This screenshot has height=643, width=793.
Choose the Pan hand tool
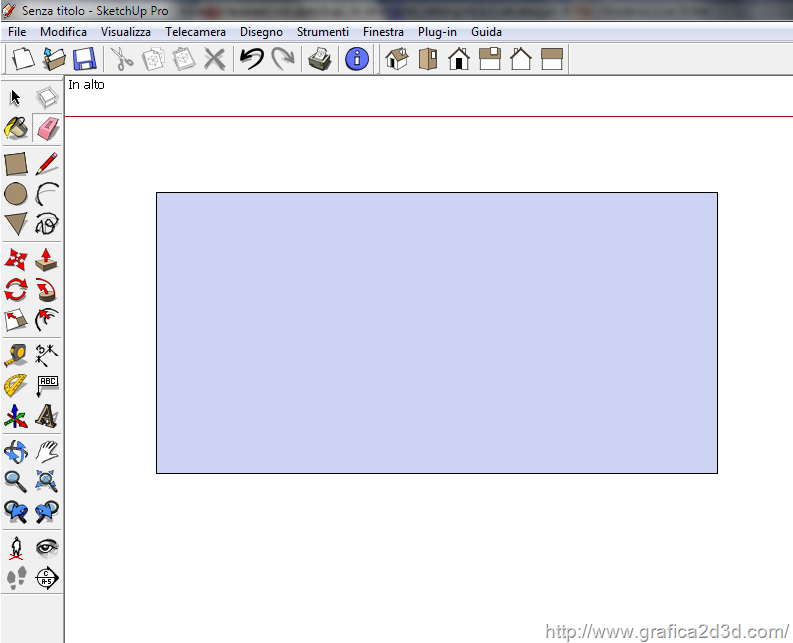47,451
